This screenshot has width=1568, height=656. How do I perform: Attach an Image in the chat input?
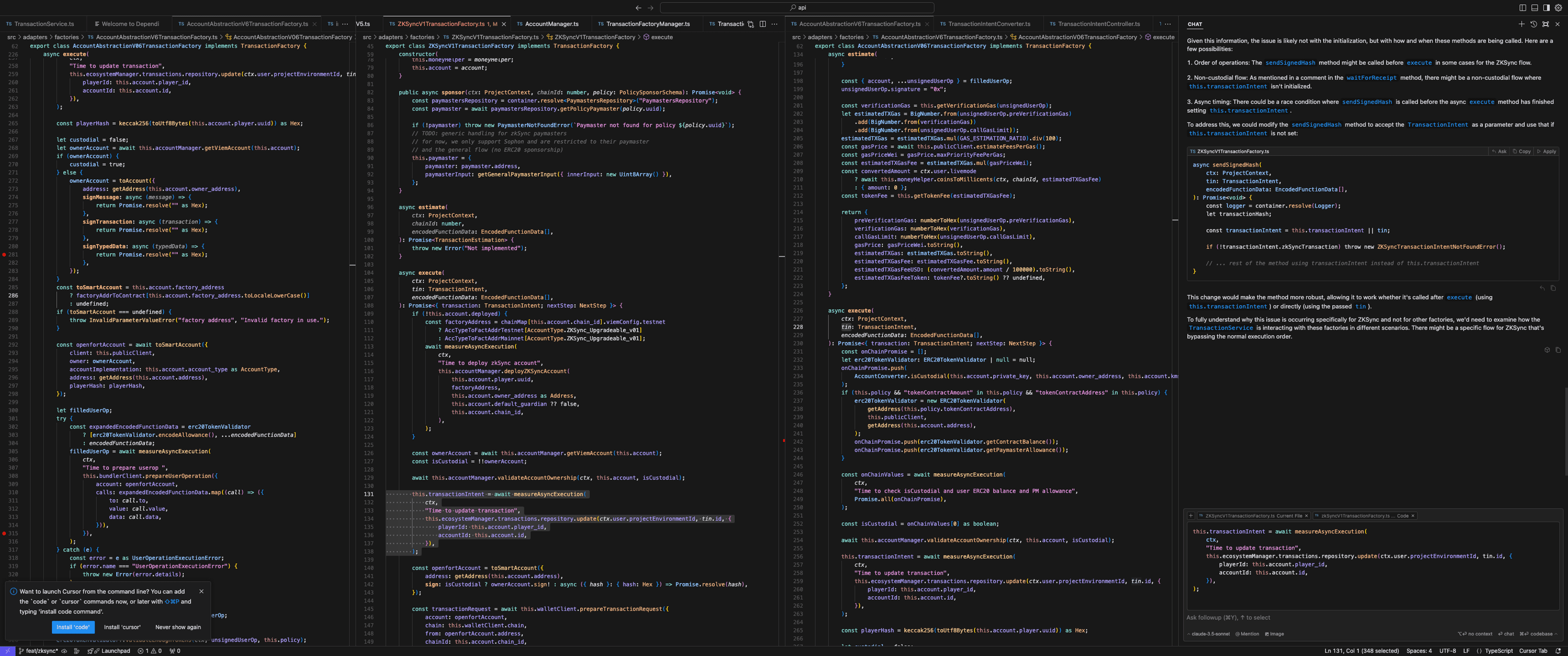coord(1274,634)
